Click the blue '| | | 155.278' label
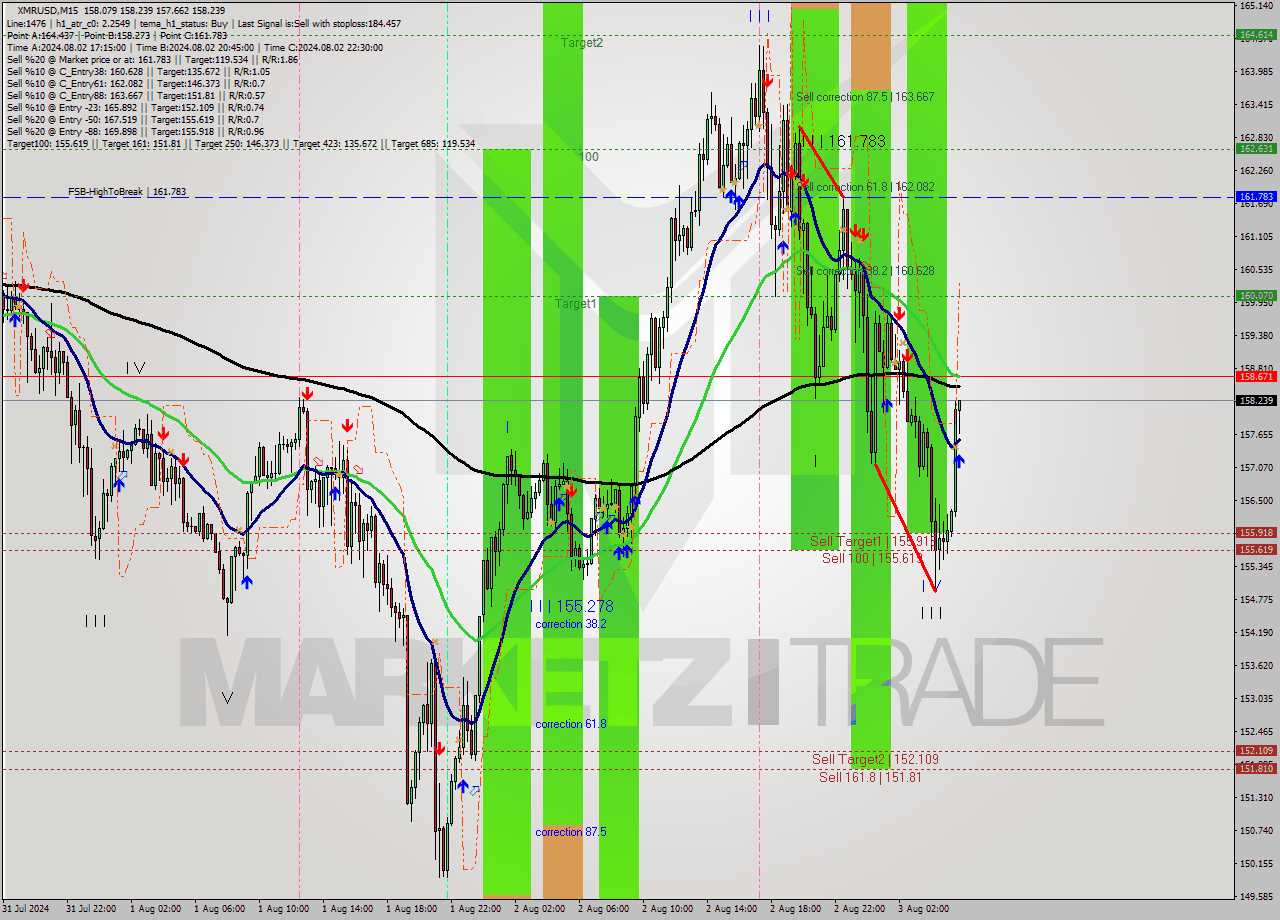The height and width of the screenshot is (920, 1280). pos(570,606)
